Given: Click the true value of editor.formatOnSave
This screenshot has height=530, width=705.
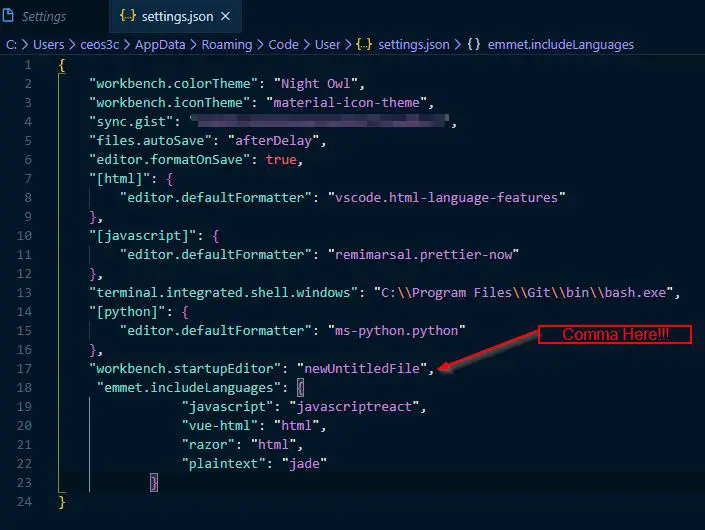Looking at the screenshot, I should coord(281,159).
